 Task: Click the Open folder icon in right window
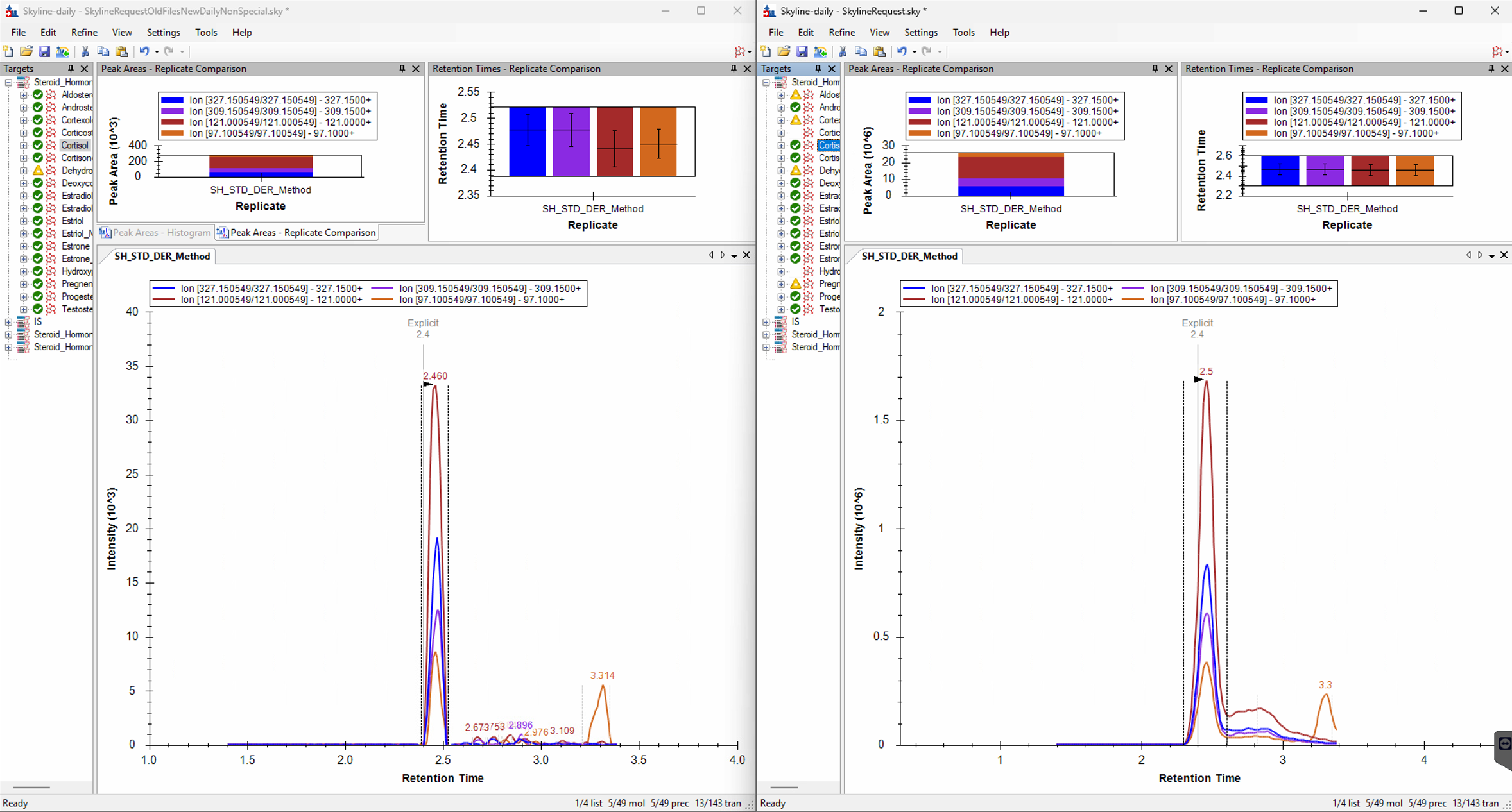(784, 51)
